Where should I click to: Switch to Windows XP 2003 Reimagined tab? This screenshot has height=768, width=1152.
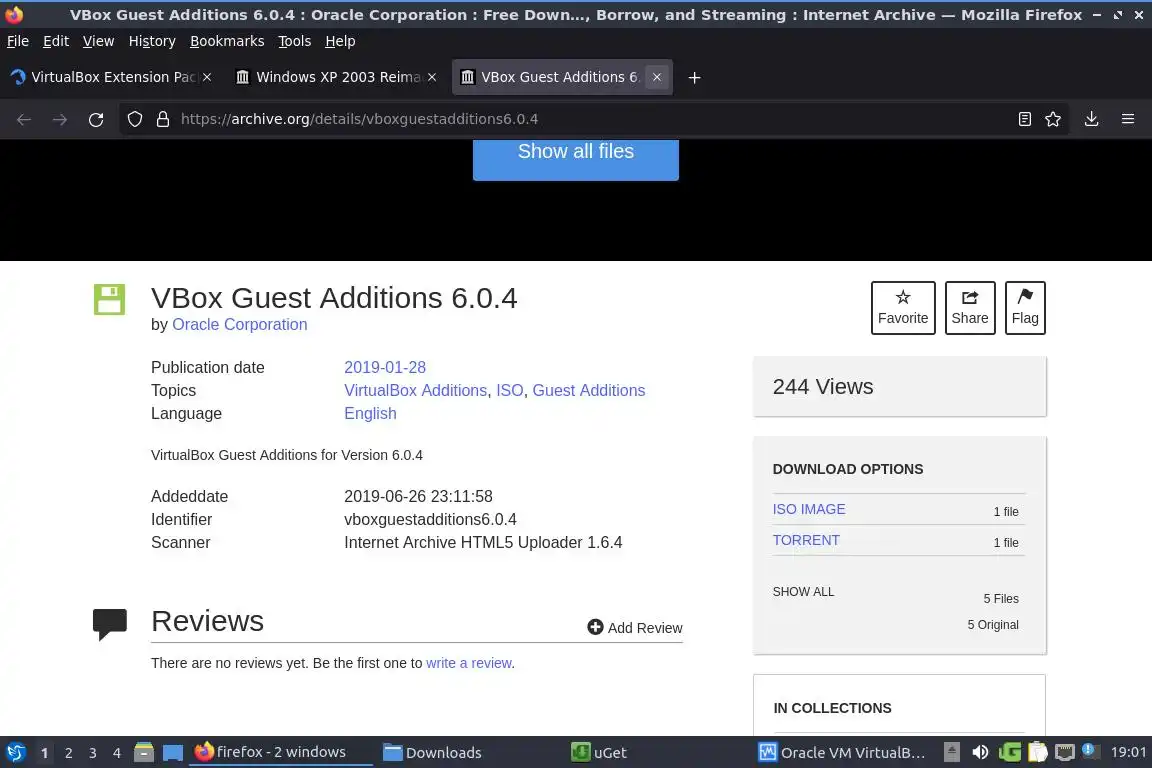(x=328, y=77)
